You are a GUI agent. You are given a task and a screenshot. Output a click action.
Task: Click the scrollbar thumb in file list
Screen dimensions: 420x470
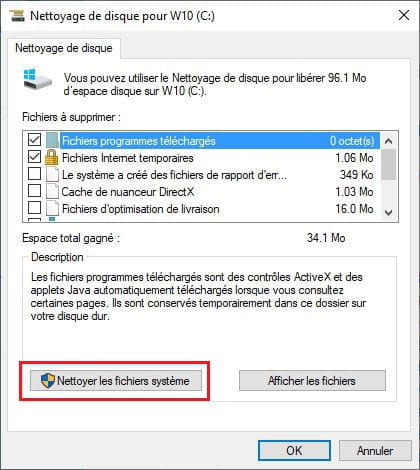click(x=388, y=164)
